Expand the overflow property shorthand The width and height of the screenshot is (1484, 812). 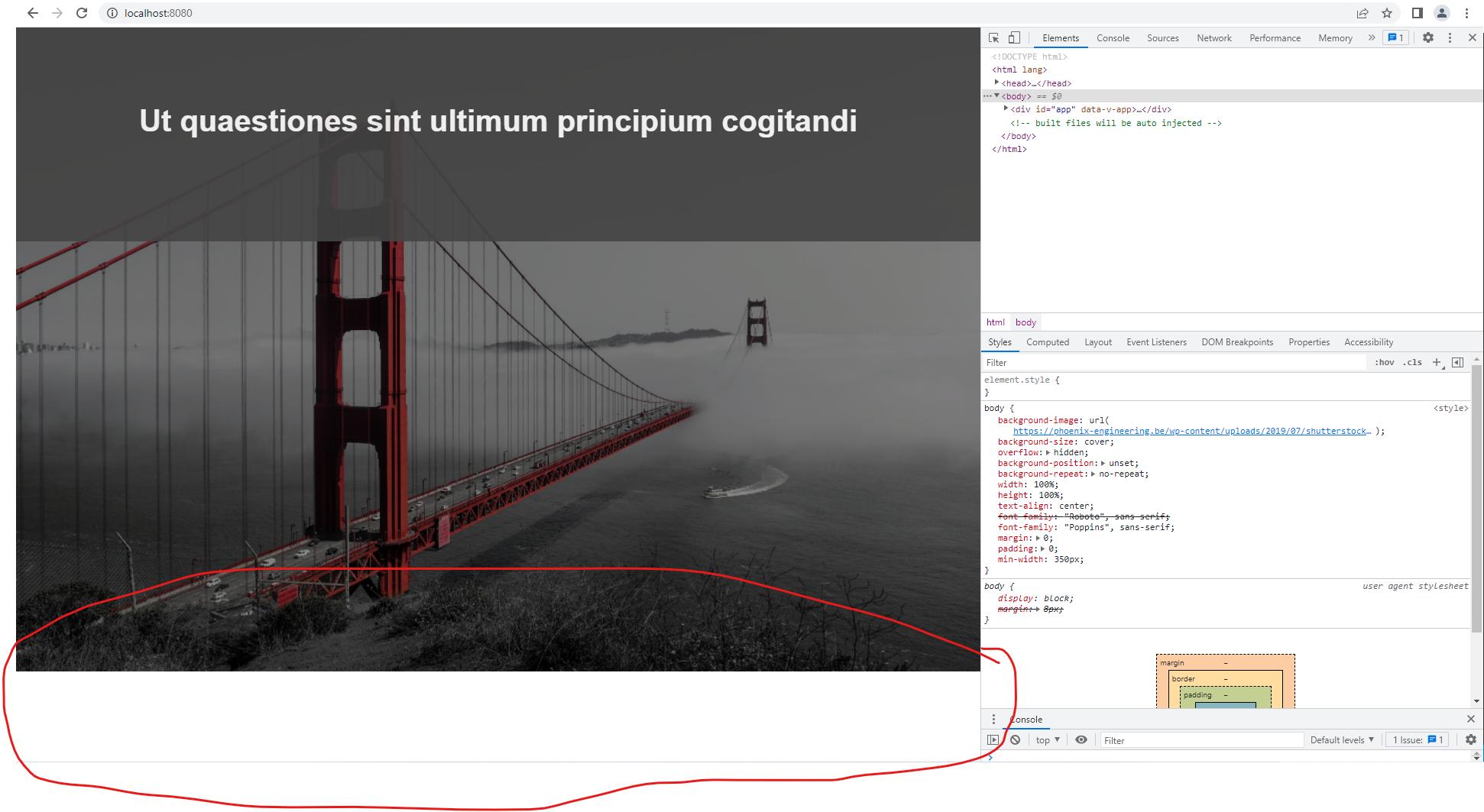[1048, 452]
